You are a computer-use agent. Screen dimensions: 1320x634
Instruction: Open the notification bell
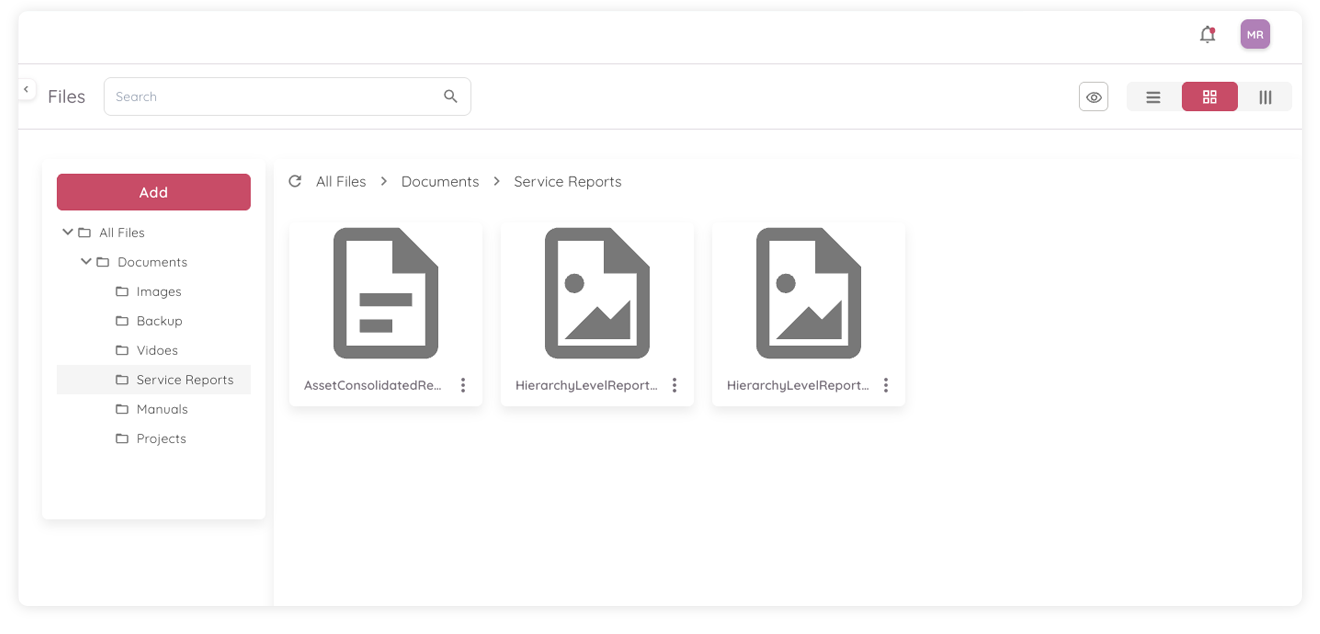coord(1207,33)
